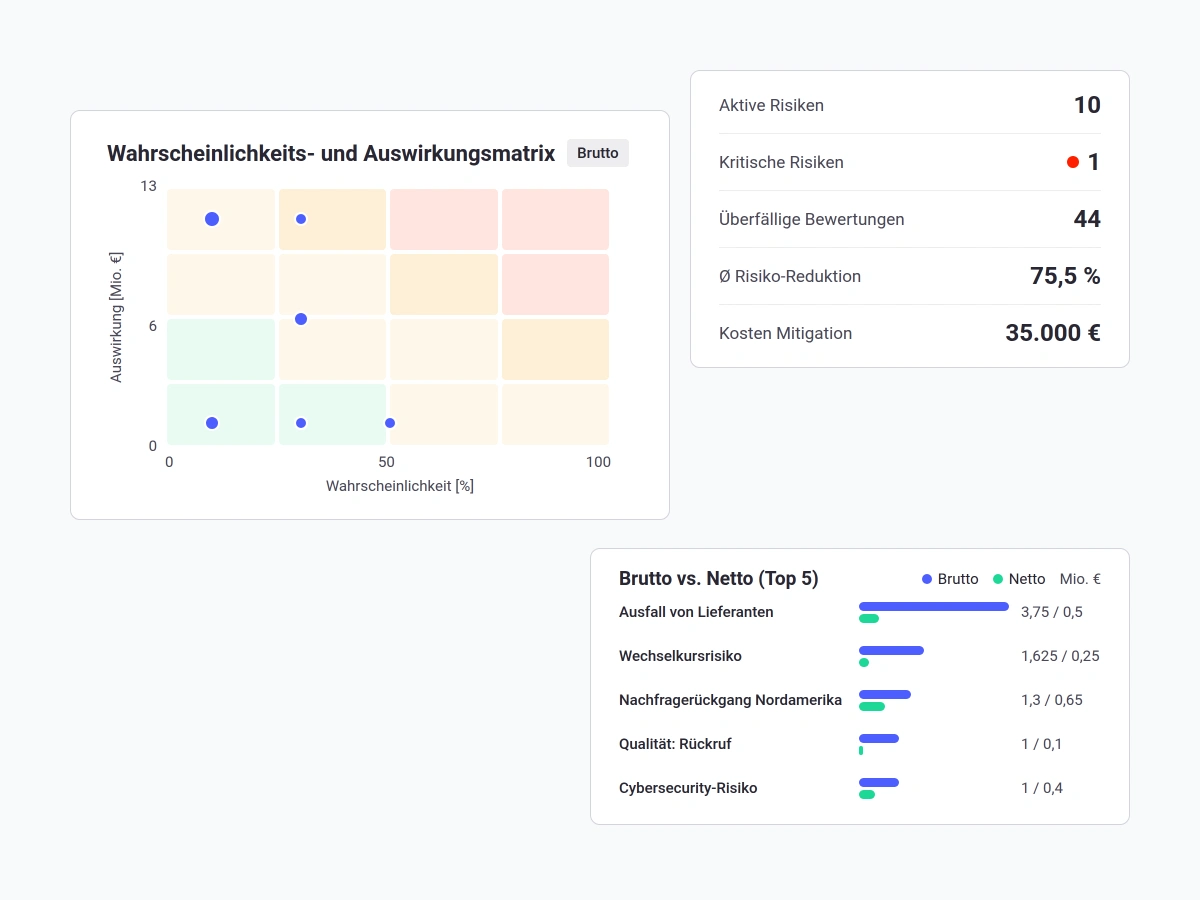Select the data point at impact 6 in matrix
Viewport: 1200px width, 900px height.
pyautogui.click(x=301, y=319)
